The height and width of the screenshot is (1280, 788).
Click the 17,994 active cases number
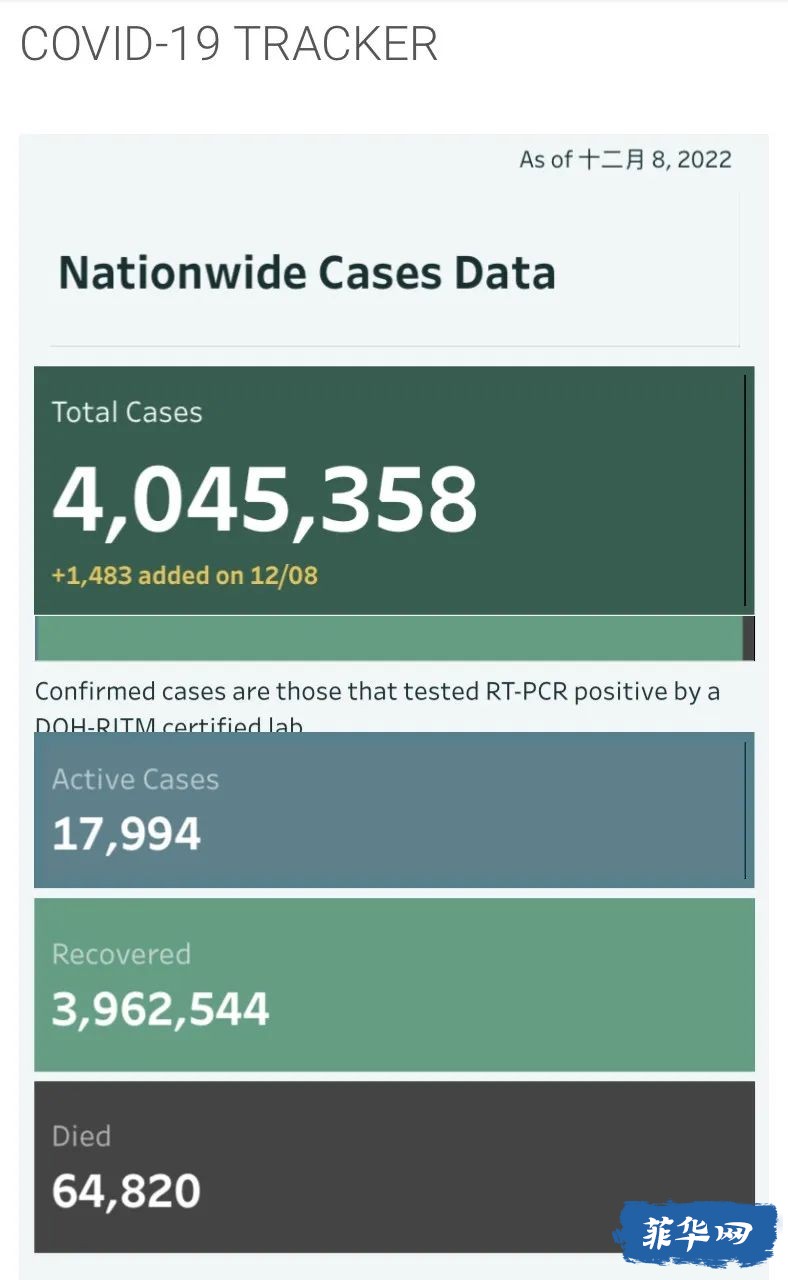click(x=127, y=834)
